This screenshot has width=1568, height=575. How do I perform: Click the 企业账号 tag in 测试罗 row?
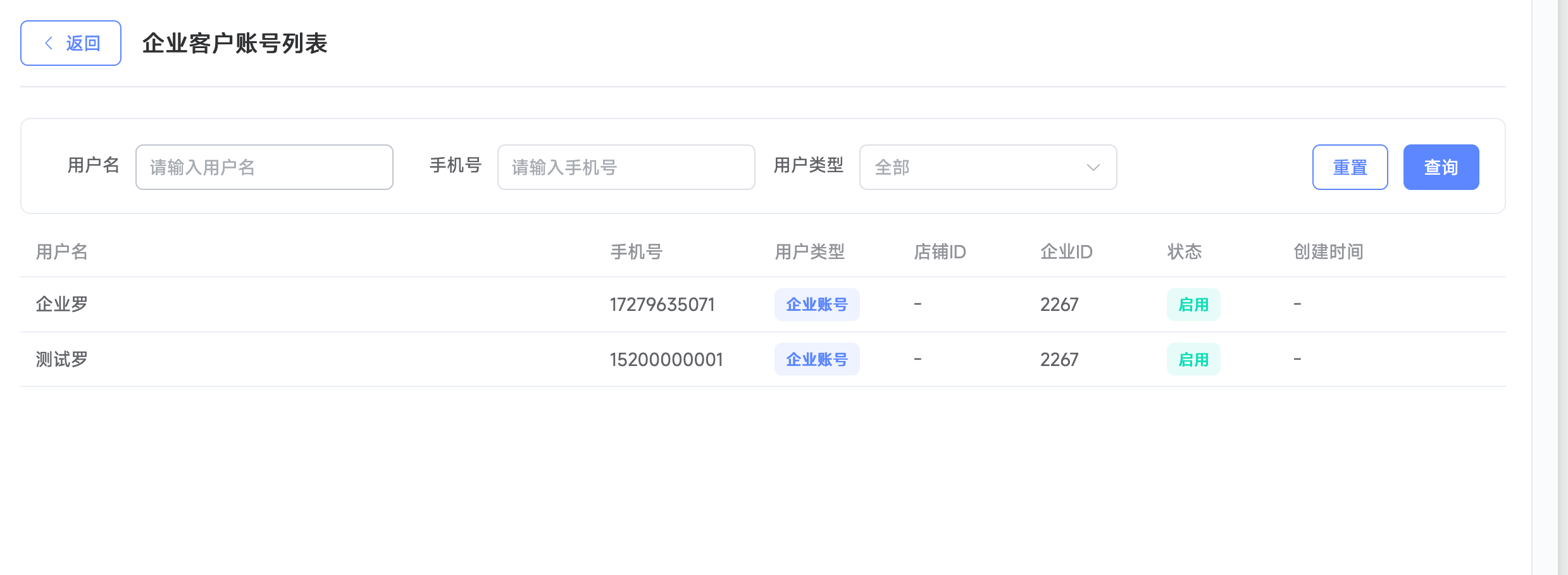pos(816,360)
